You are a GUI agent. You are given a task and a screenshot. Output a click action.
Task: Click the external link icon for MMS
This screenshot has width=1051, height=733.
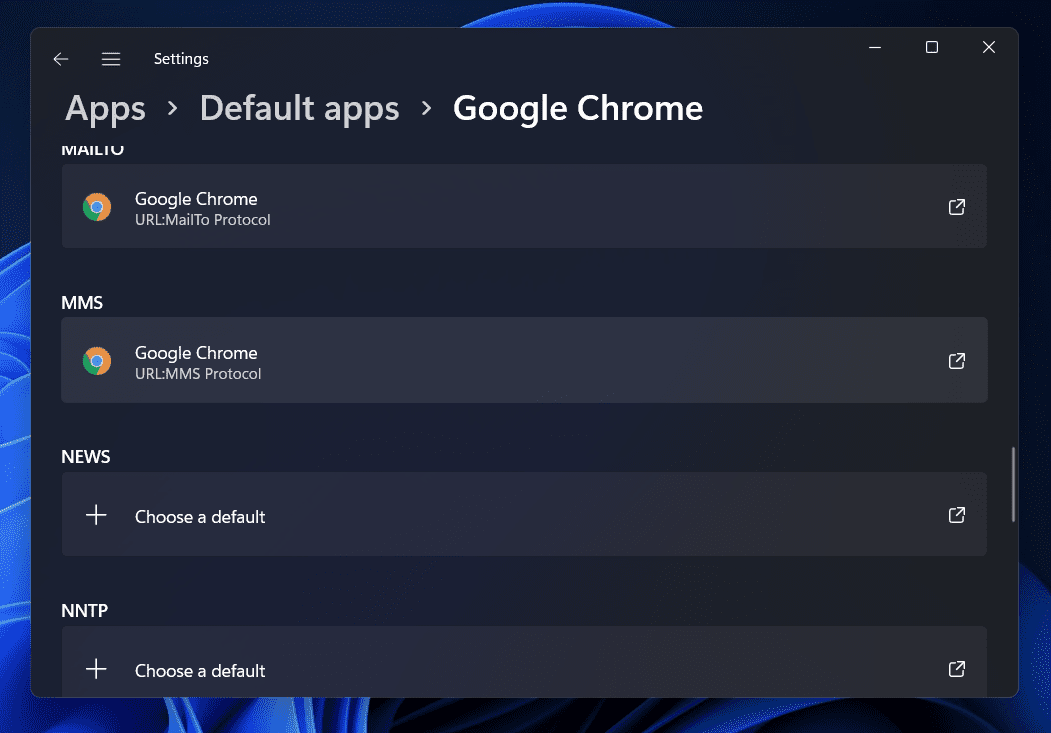[956, 361]
